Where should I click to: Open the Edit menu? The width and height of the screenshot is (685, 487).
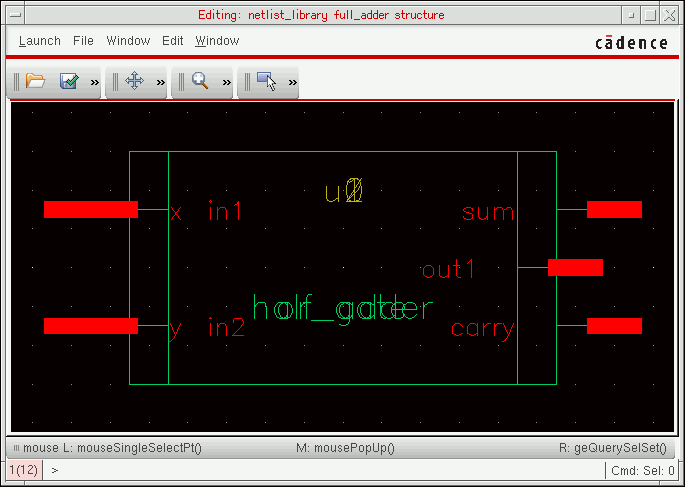(x=173, y=41)
